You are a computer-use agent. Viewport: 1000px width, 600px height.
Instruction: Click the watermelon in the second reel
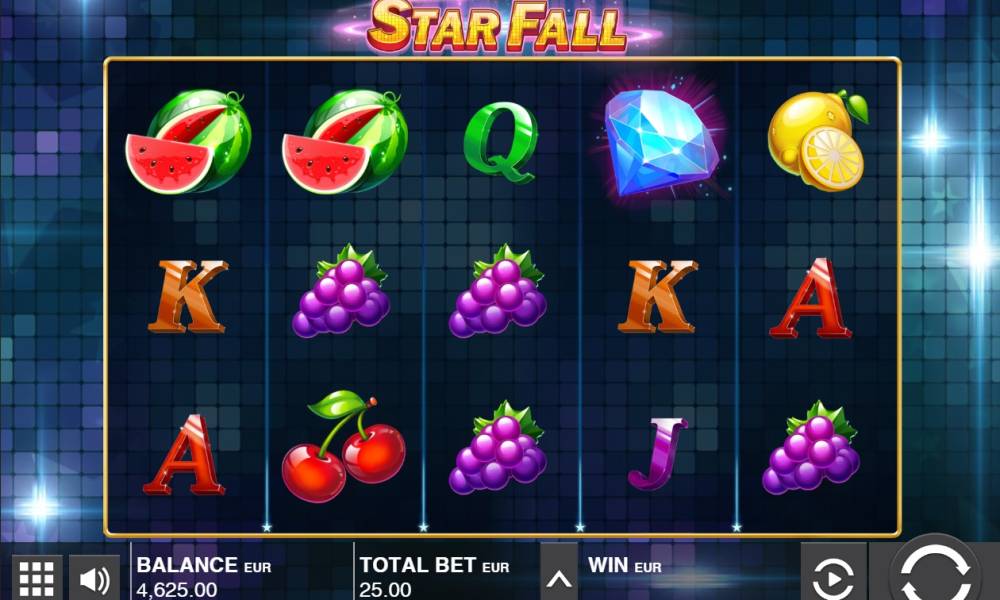pyautogui.click(x=344, y=141)
